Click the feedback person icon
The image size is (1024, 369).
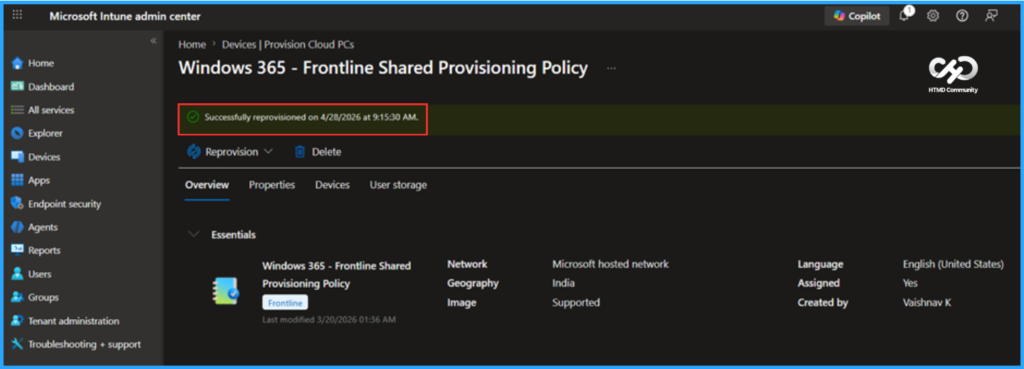[x=991, y=16]
